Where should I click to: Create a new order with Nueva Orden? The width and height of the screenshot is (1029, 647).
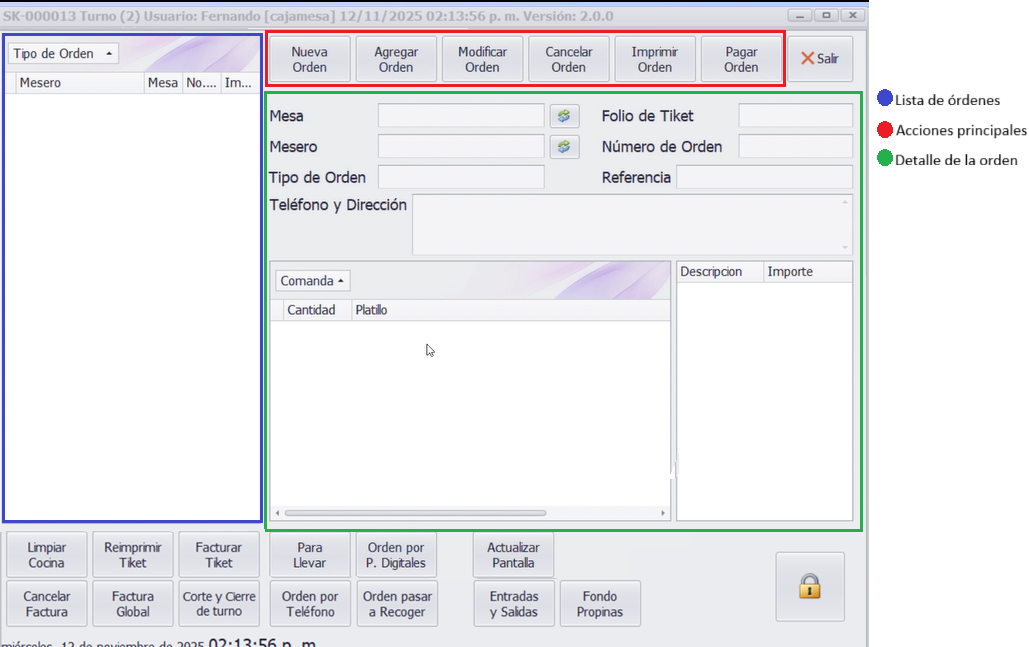pyautogui.click(x=310, y=60)
